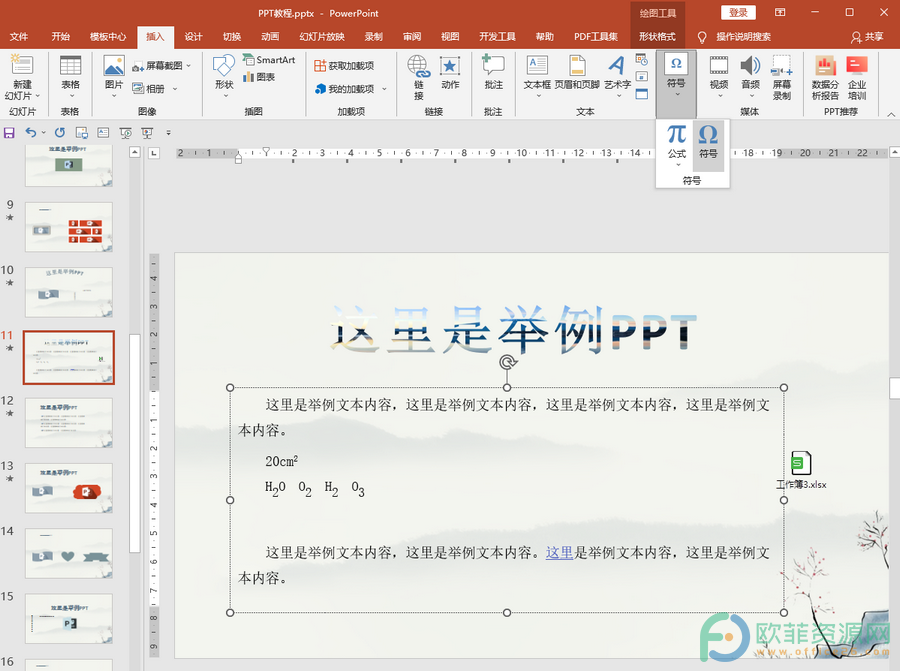Open the Shapes (形状) gallery
This screenshot has height=671, width=900.
[x=224, y=75]
